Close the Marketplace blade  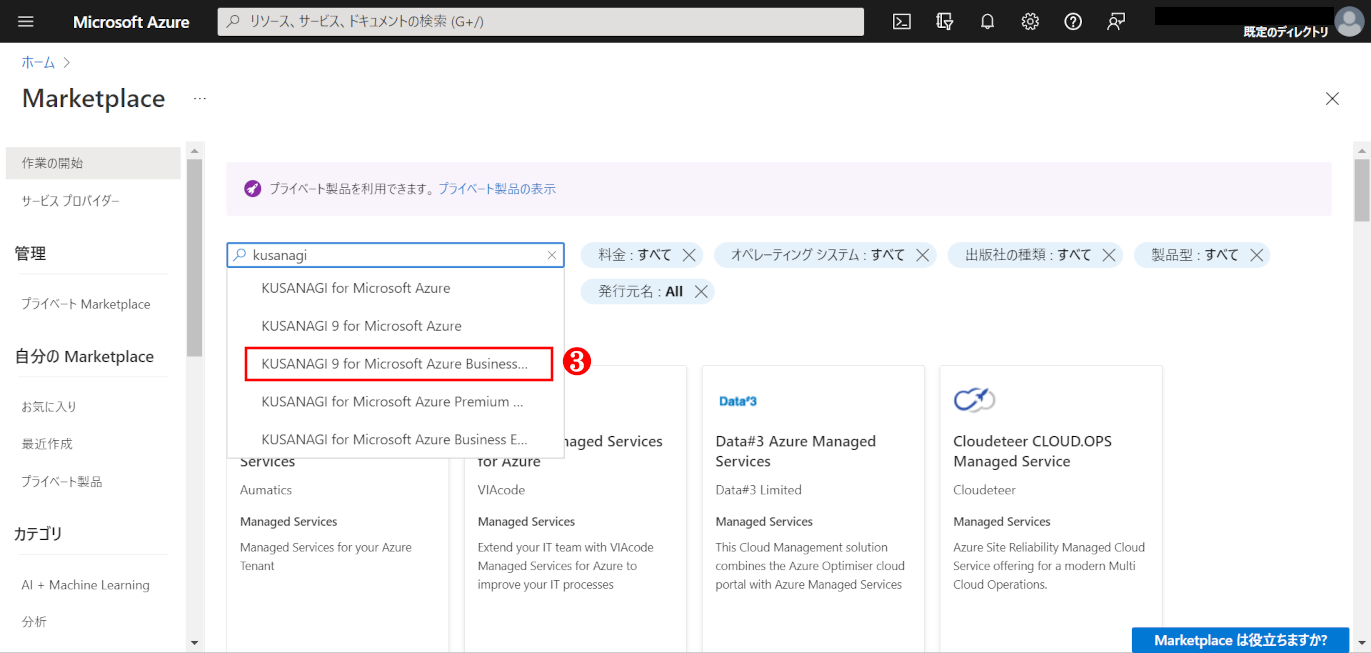1332,98
